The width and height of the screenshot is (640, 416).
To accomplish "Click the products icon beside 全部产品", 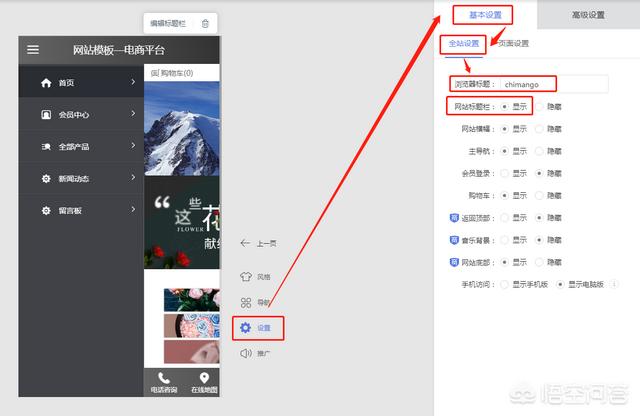I will [46, 147].
